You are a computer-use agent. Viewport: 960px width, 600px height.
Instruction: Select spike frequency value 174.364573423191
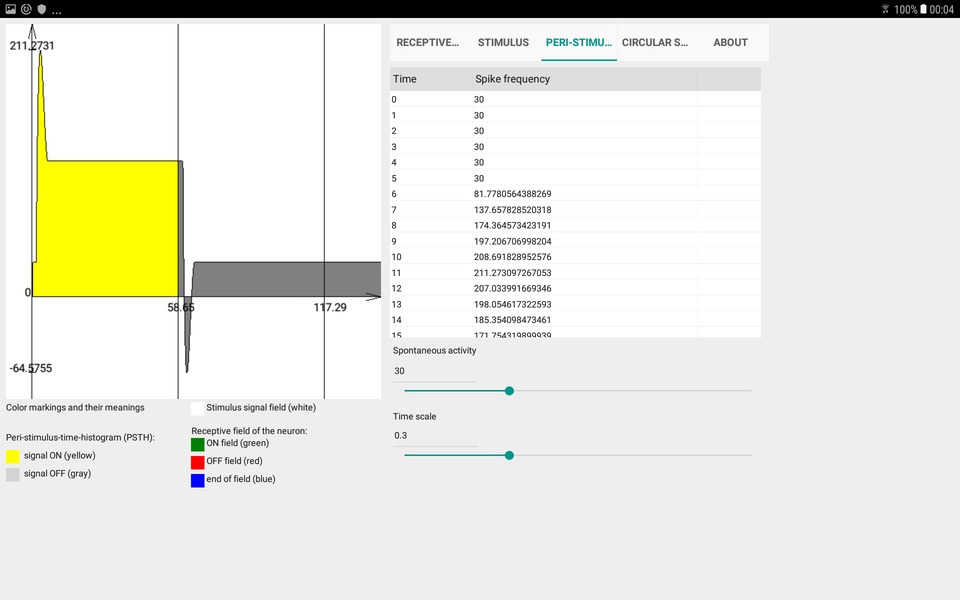(x=512, y=225)
